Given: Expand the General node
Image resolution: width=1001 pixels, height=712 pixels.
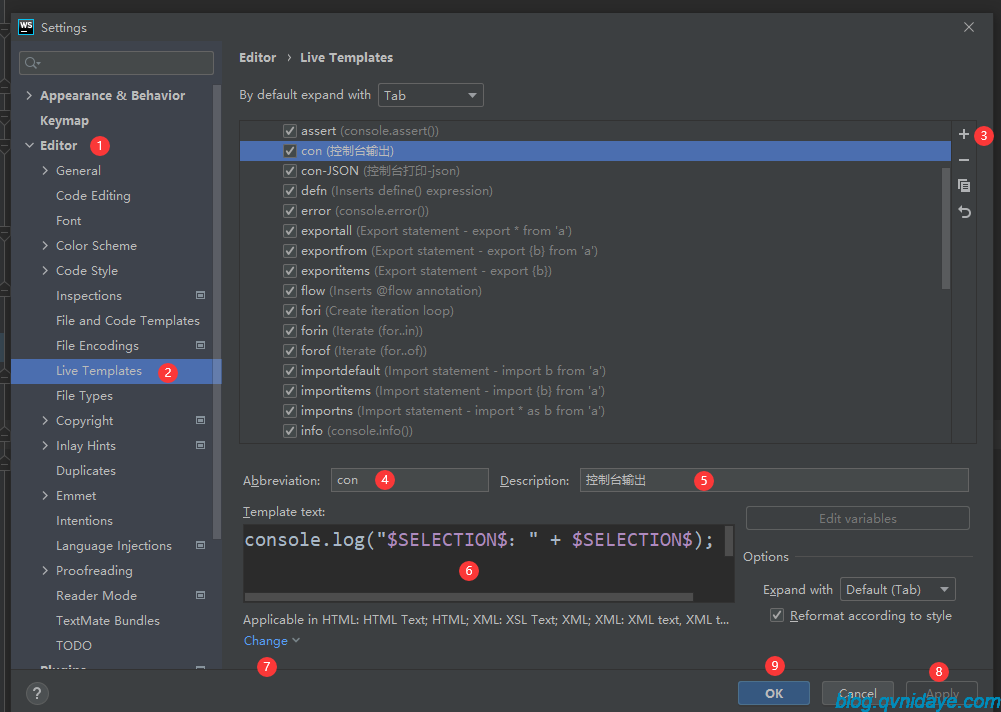Looking at the screenshot, I should click(45, 170).
